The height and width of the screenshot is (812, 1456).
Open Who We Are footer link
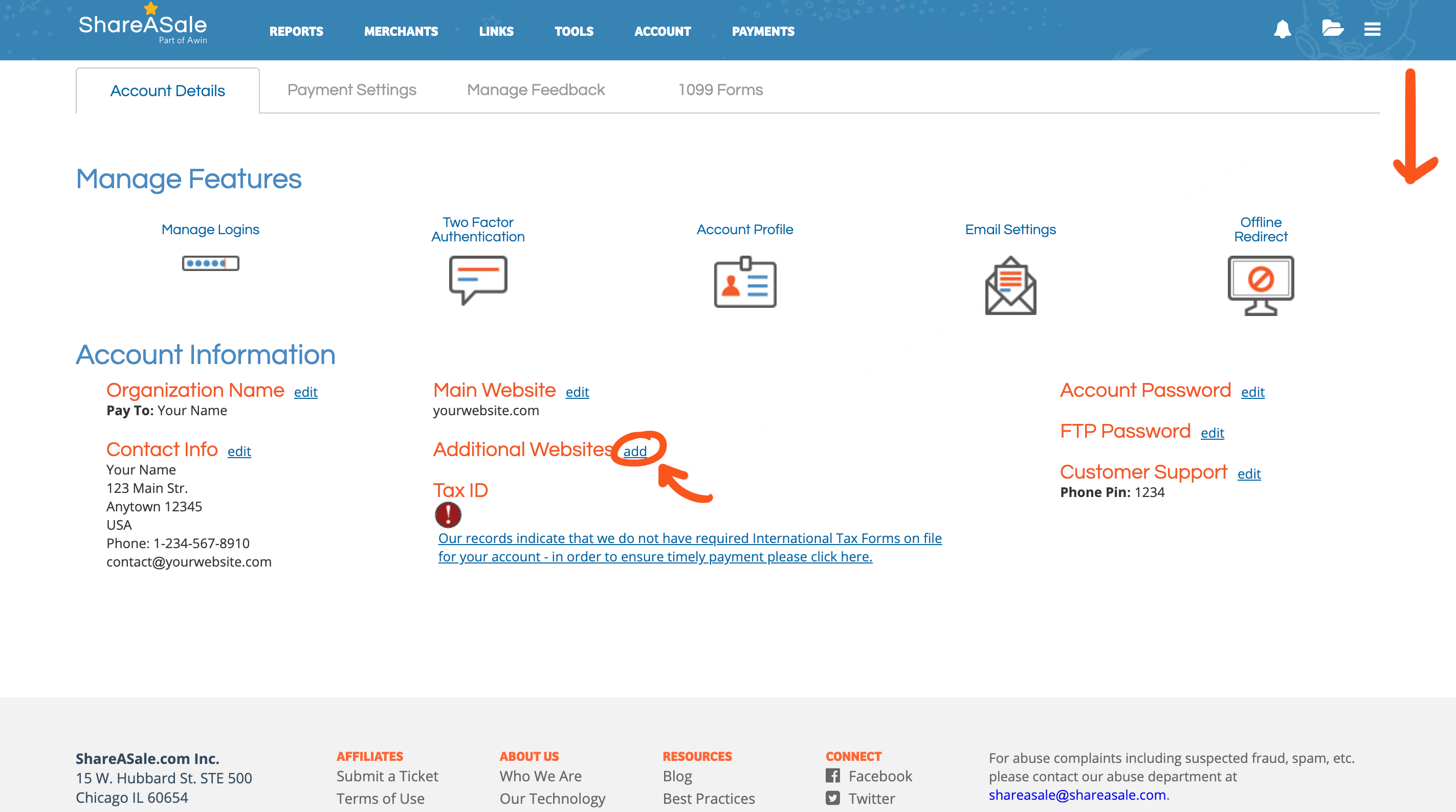point(540,776)
